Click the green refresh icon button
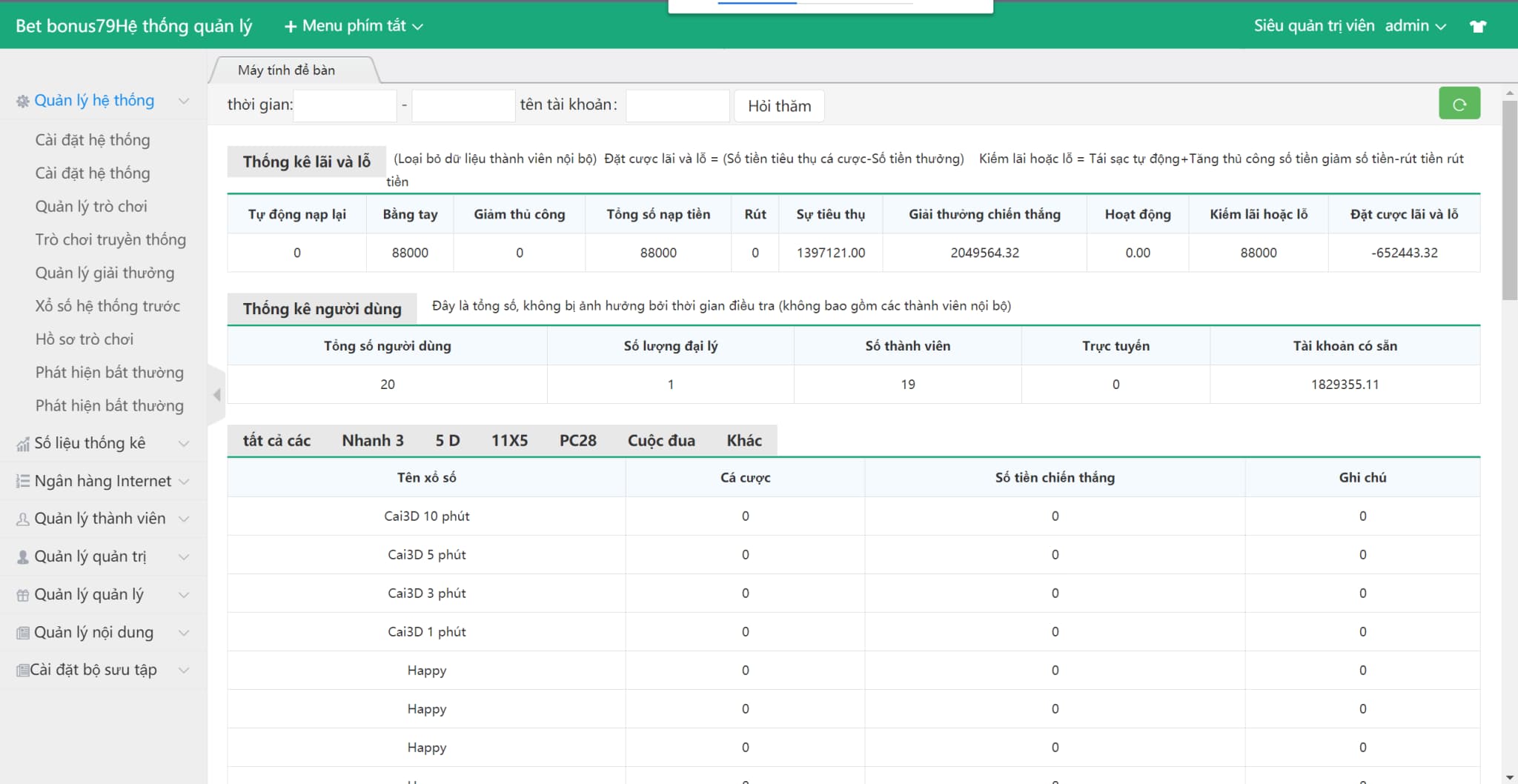 [1459, 104]
